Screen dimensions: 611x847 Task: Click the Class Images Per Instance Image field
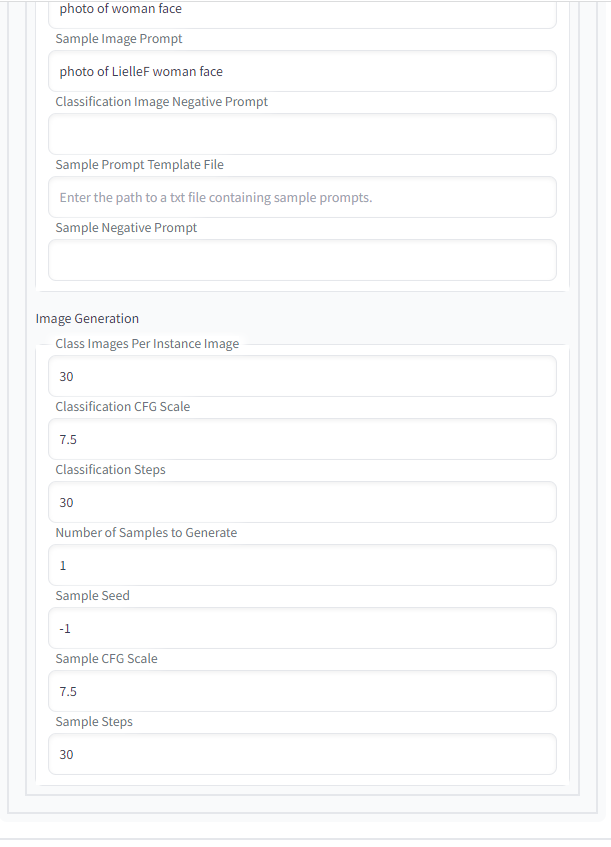coord(300,376)
